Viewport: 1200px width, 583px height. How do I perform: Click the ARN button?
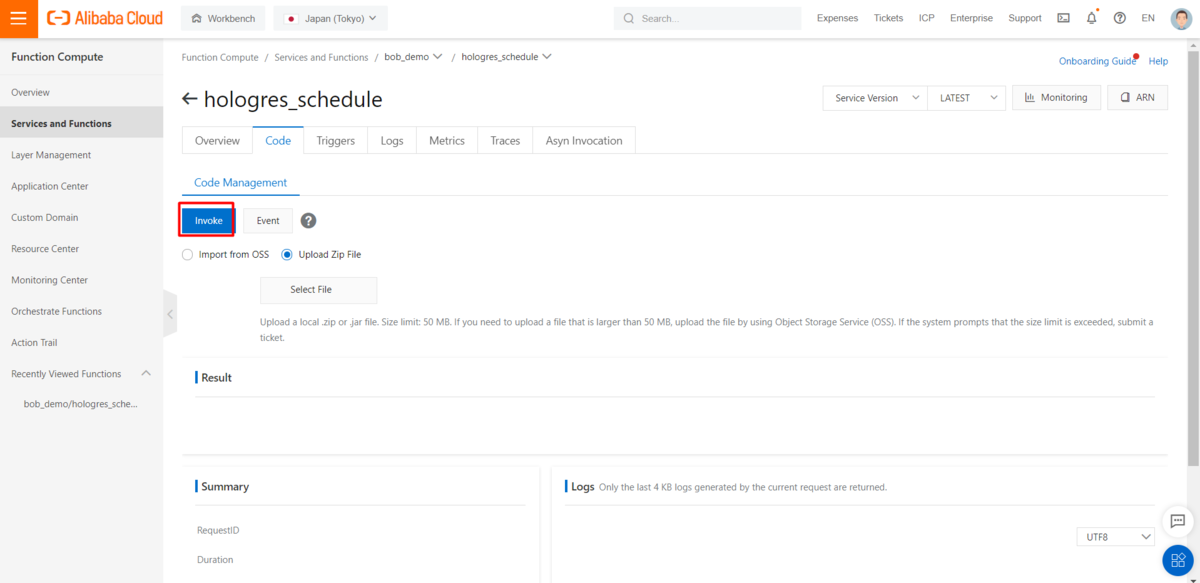[x=1137, y=98]
